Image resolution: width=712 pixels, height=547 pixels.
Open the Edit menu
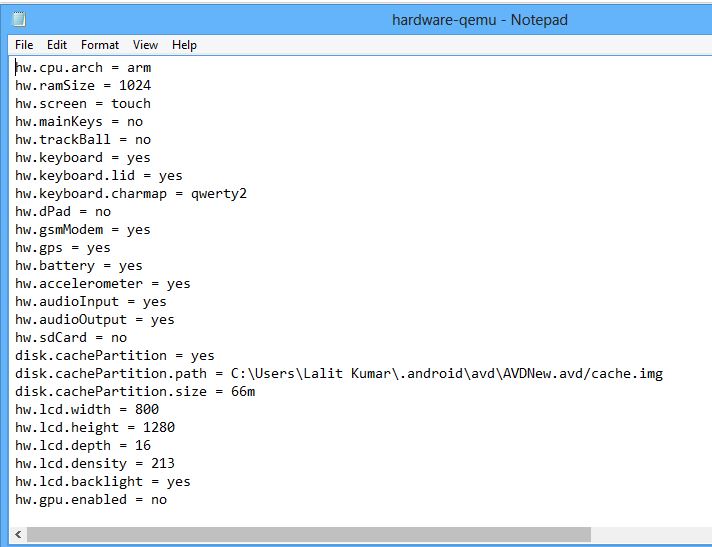pyautogui.click(x=57, y=45)
